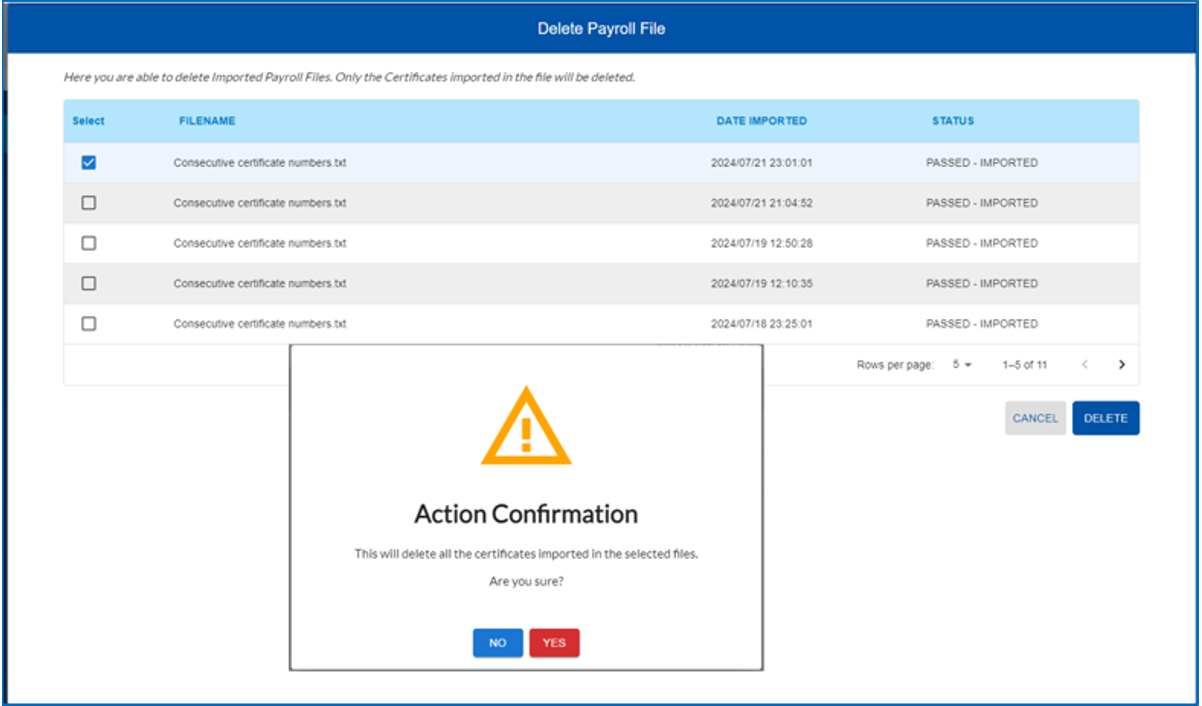Viewport: 1202px width, 706px height.
Task: Click the FILENAME column header
Action: click(207, 121)
